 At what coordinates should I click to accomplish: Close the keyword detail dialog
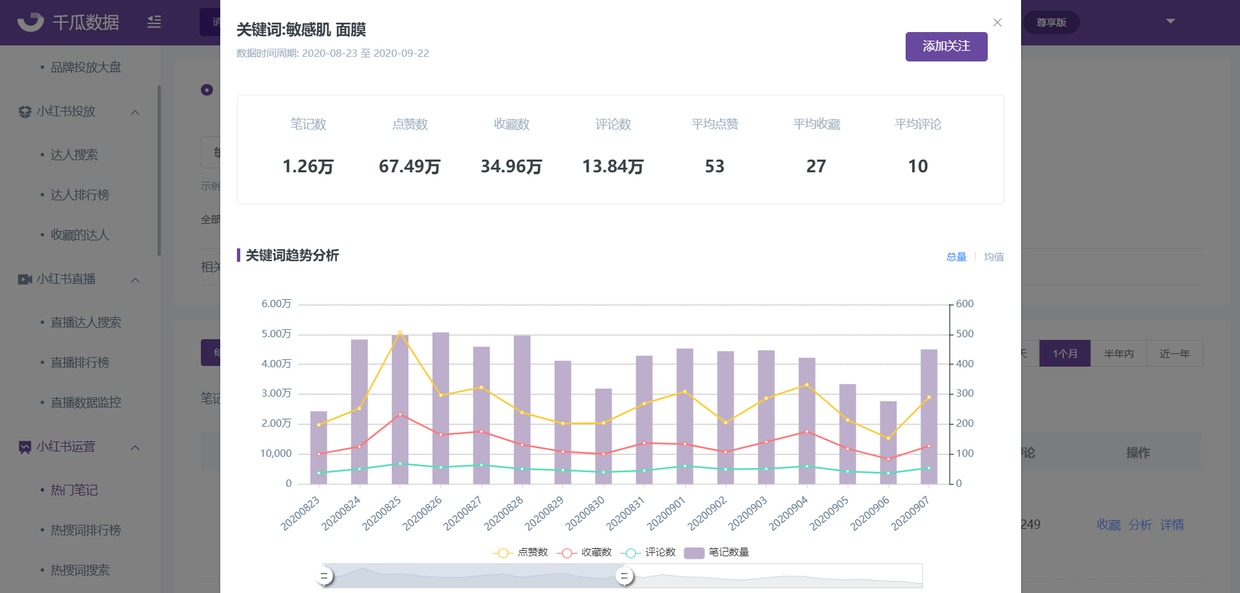click(x=997, y=22)
